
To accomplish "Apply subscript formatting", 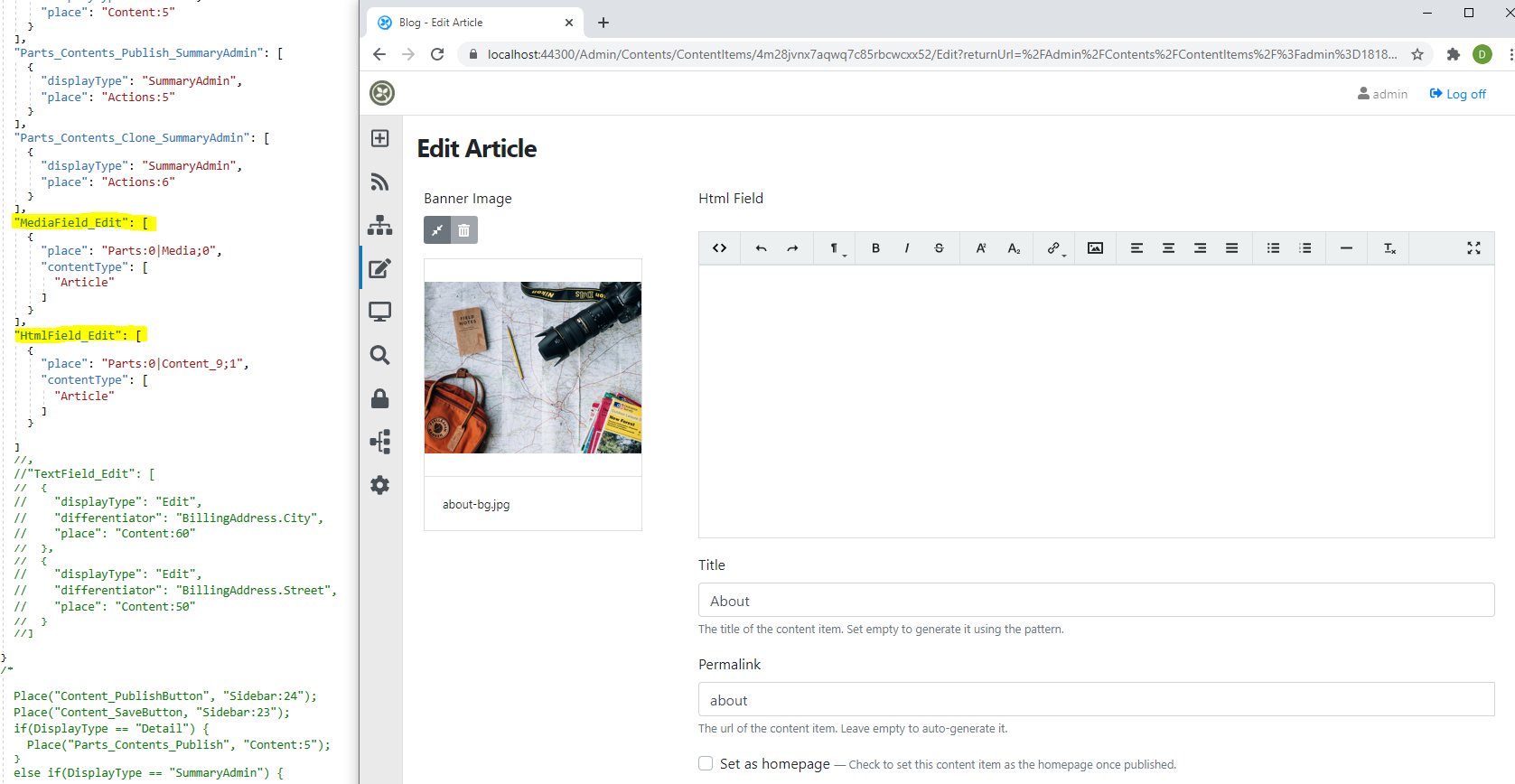I will click(1014, 248).
